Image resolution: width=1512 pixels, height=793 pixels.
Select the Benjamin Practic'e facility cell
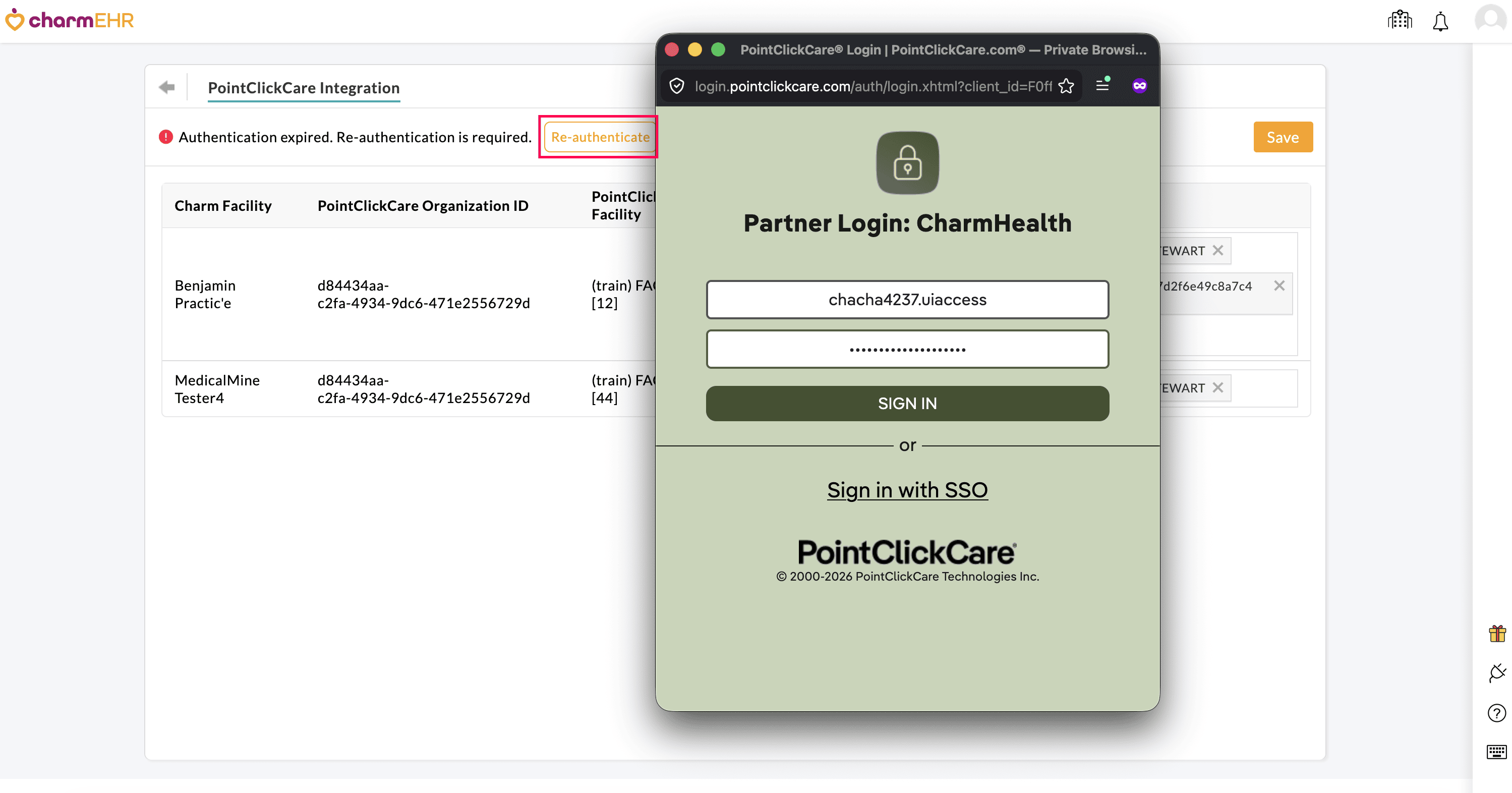pyautogui.click(x=205, y=294)
